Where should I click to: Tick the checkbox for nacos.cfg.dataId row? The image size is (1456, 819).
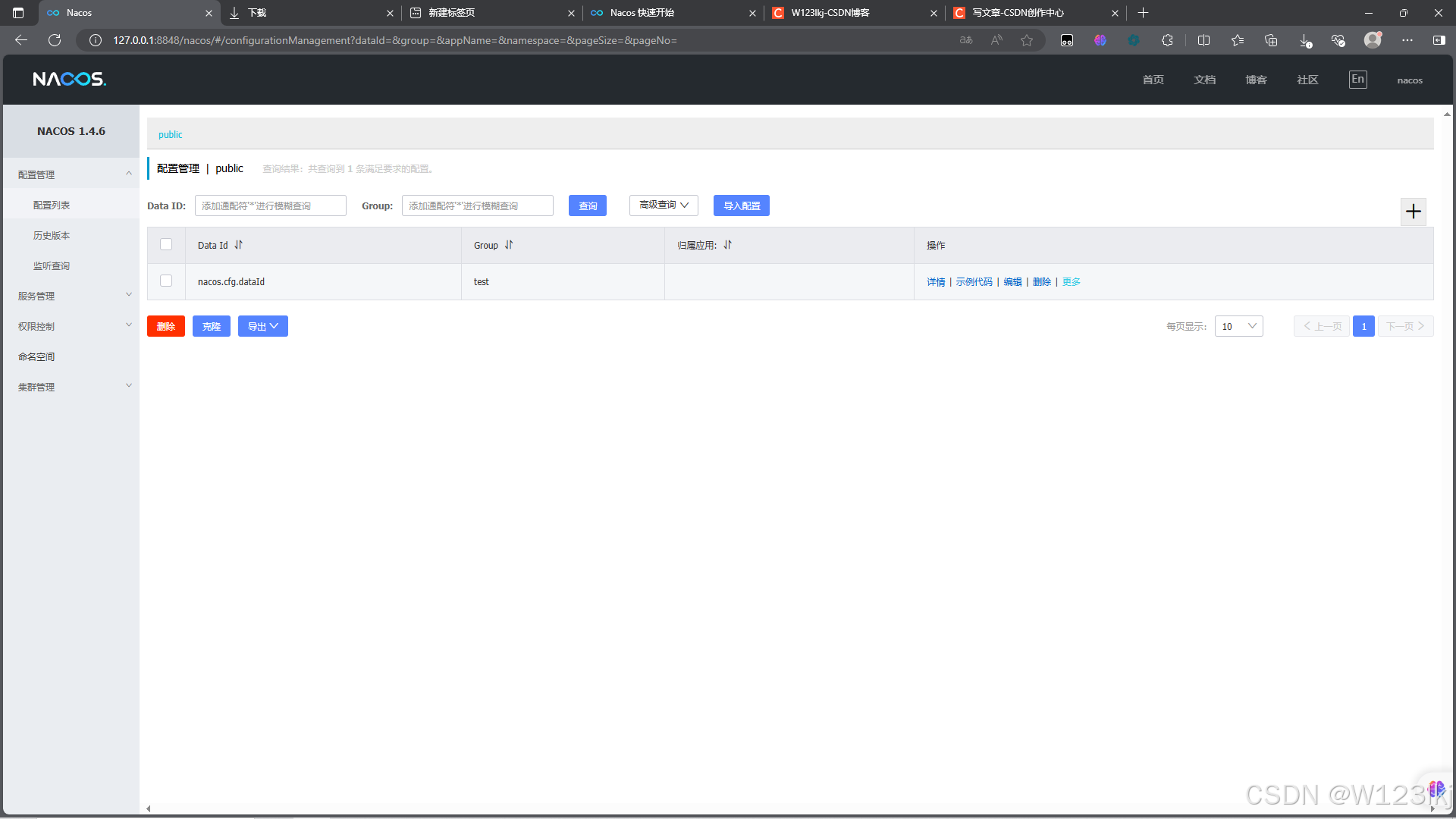[x=166, y=281]
